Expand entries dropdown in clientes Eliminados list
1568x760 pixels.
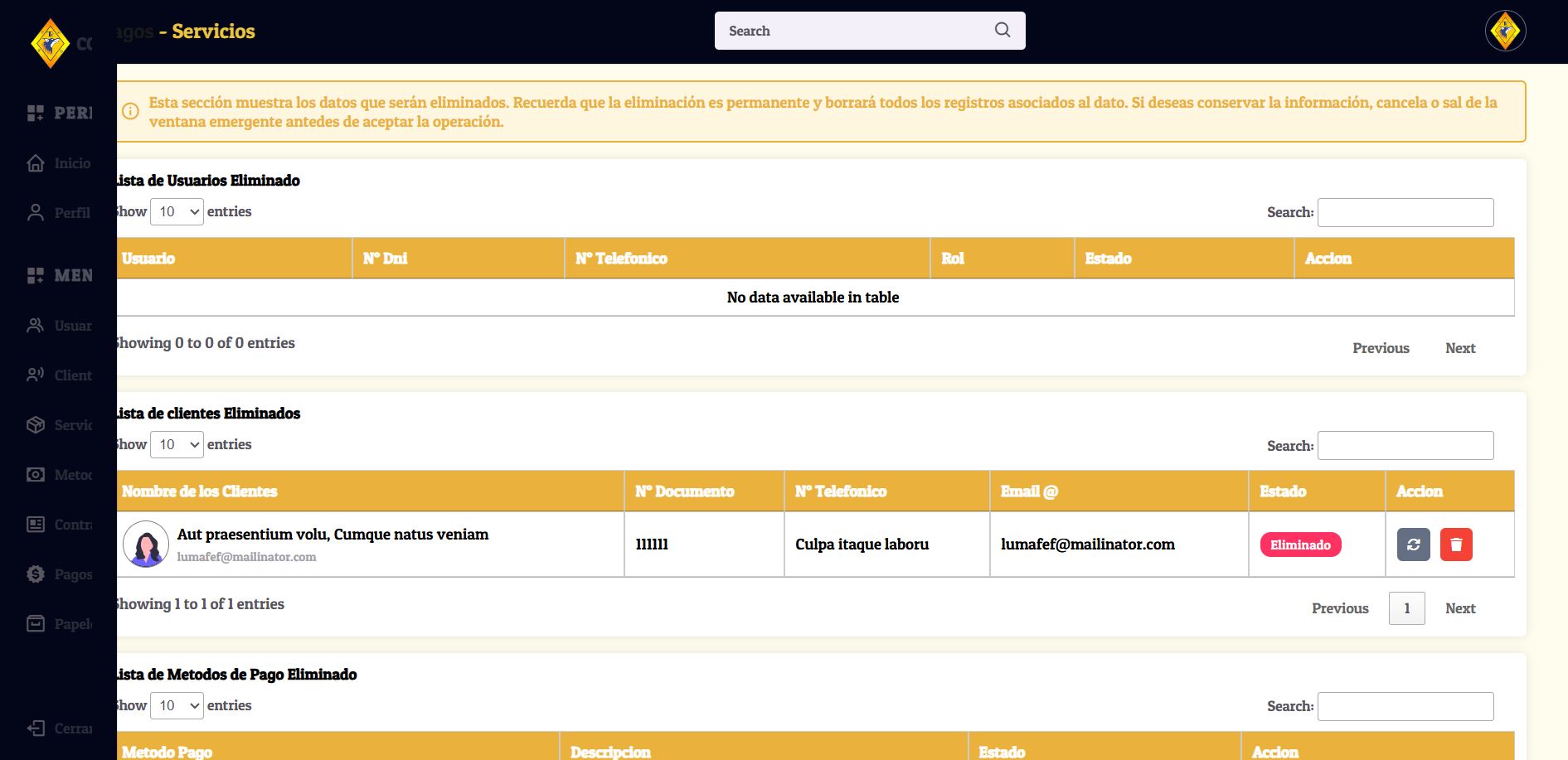coord(177,445)
